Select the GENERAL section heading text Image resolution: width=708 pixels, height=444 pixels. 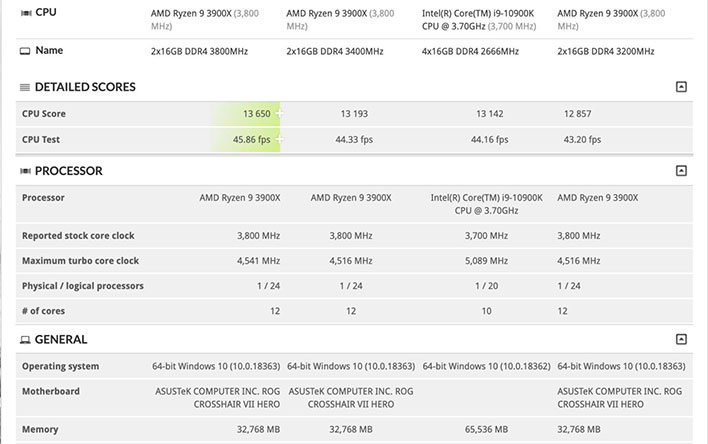pos(61,339)
